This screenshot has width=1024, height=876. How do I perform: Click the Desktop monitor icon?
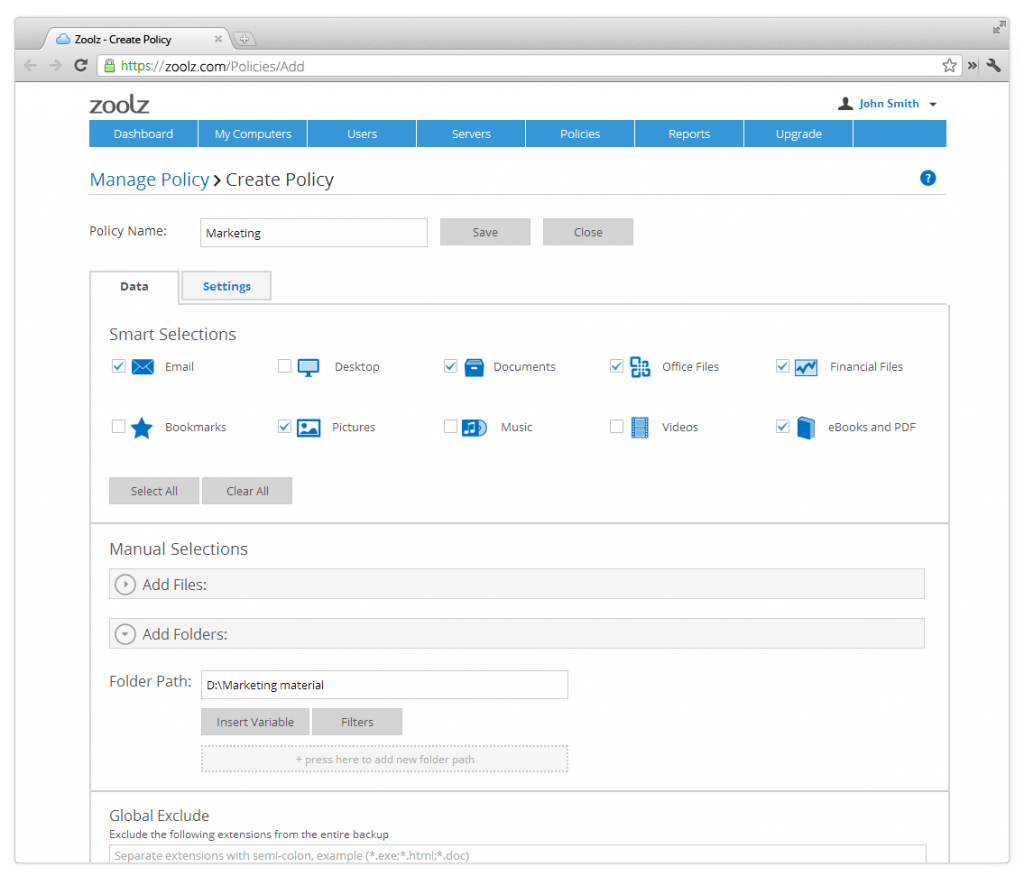pyautogui.click(x=309, y=366)
